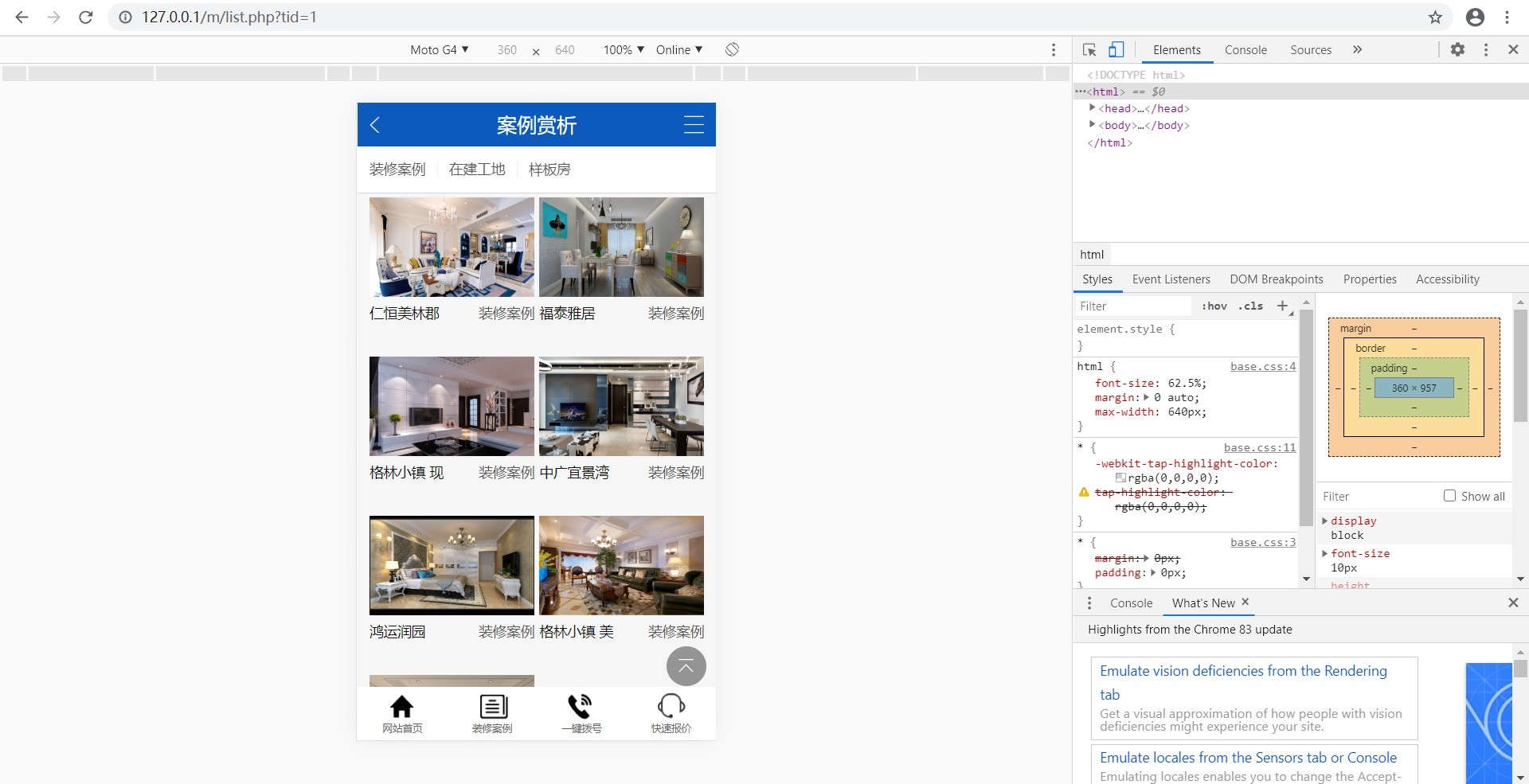Switch to the Console tab in DevTools top bar
This screenshot has height=784, width=1529.
coord(1245,49)
